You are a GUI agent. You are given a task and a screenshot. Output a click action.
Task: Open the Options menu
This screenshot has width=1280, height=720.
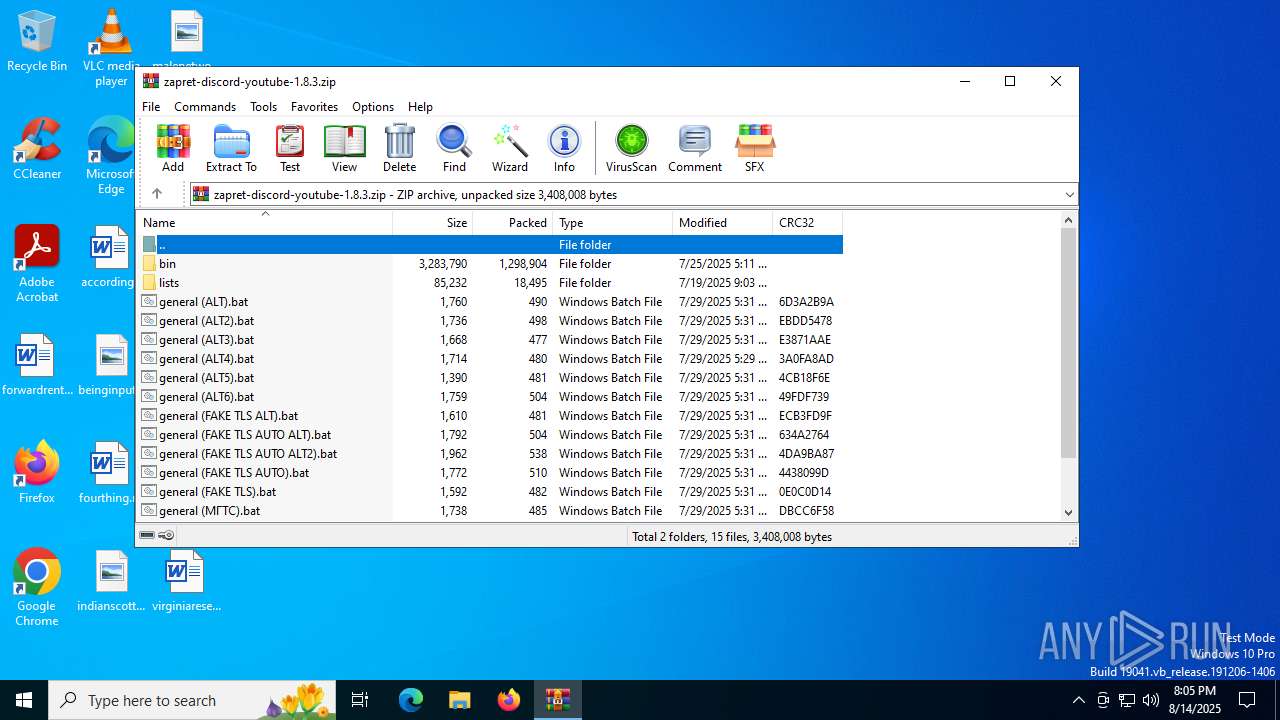click(x=373, y=107)
